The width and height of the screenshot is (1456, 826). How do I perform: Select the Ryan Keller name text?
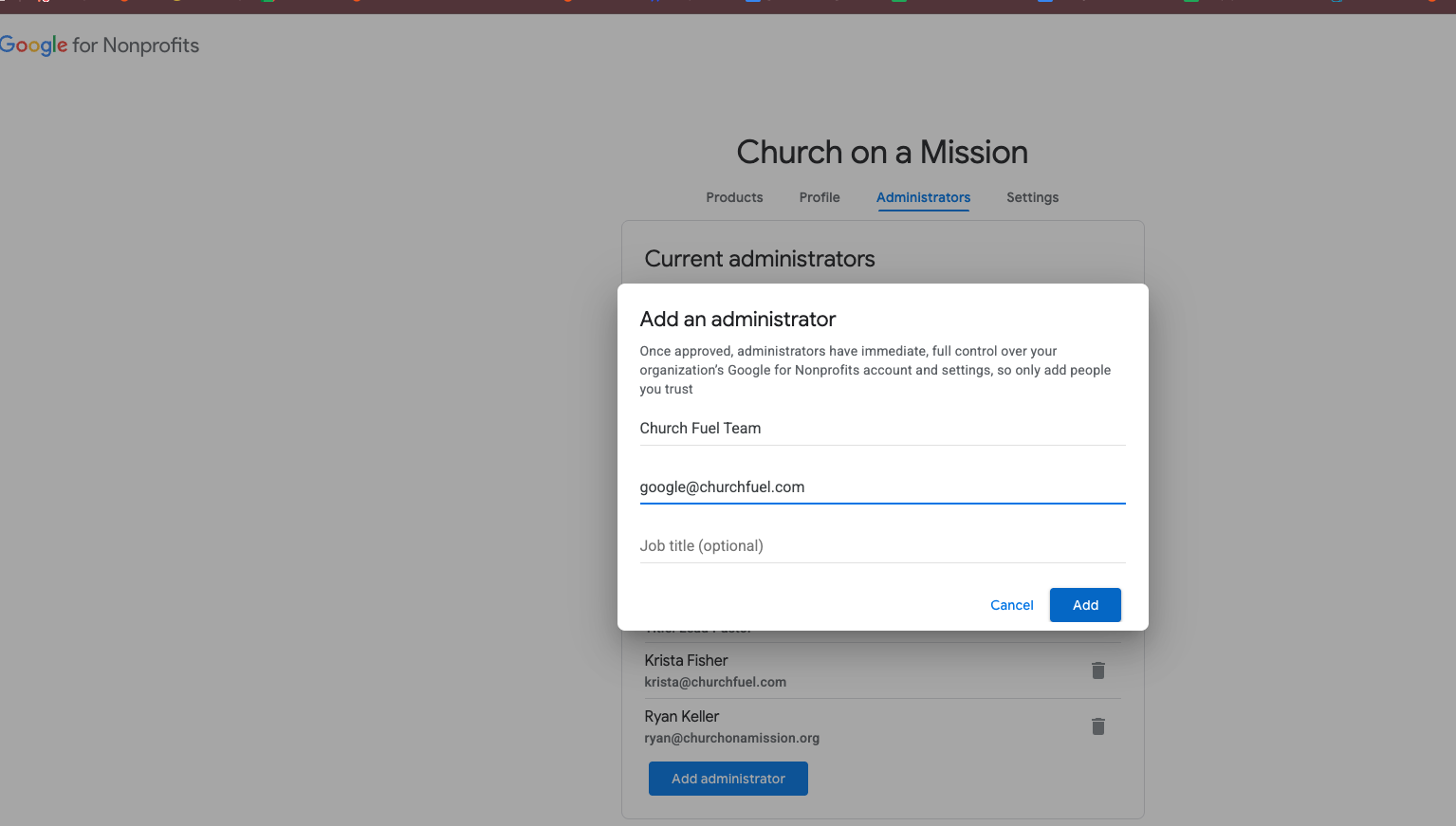(x=681, y=716)
